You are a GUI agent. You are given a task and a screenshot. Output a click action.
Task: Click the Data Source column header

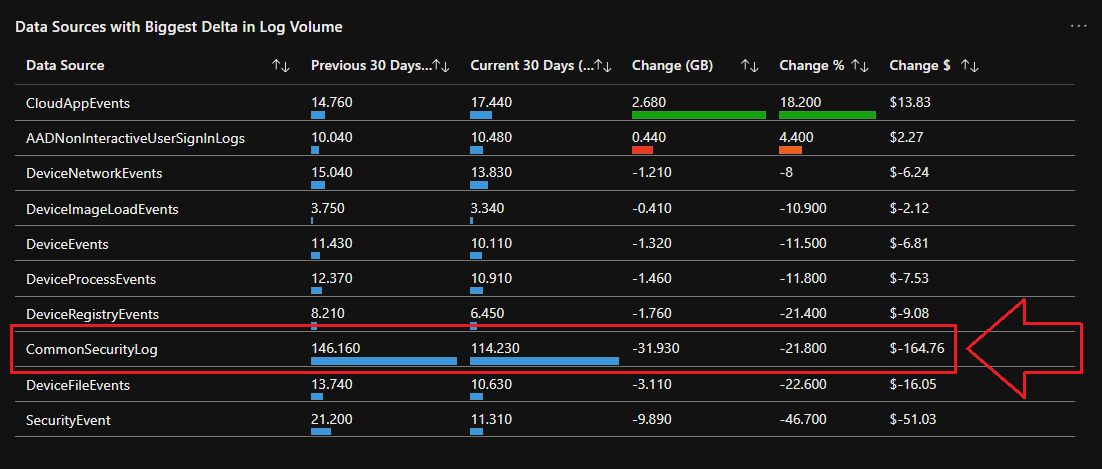65,66
